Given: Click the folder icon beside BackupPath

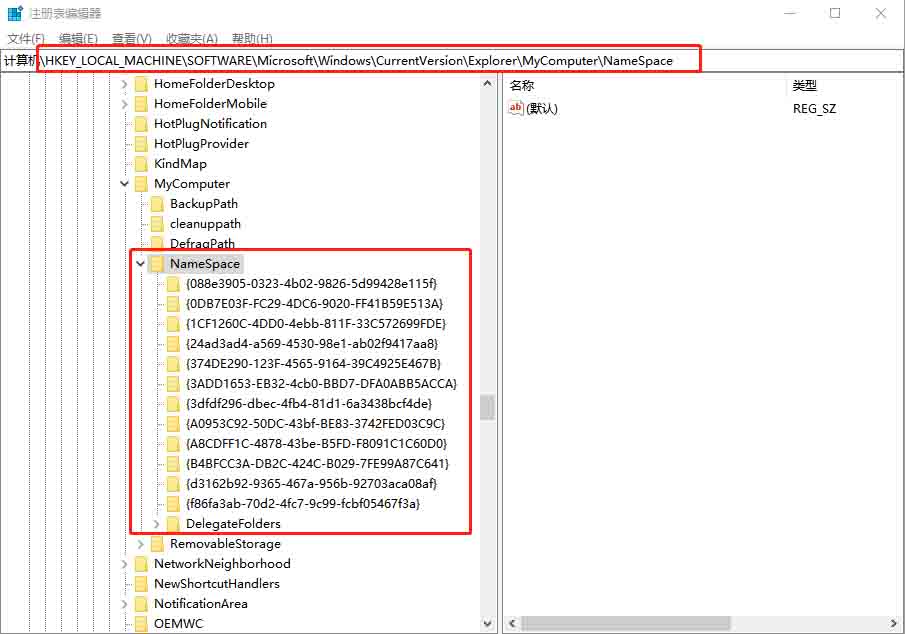Looking at the screenshot, I should tap(157, 204).
